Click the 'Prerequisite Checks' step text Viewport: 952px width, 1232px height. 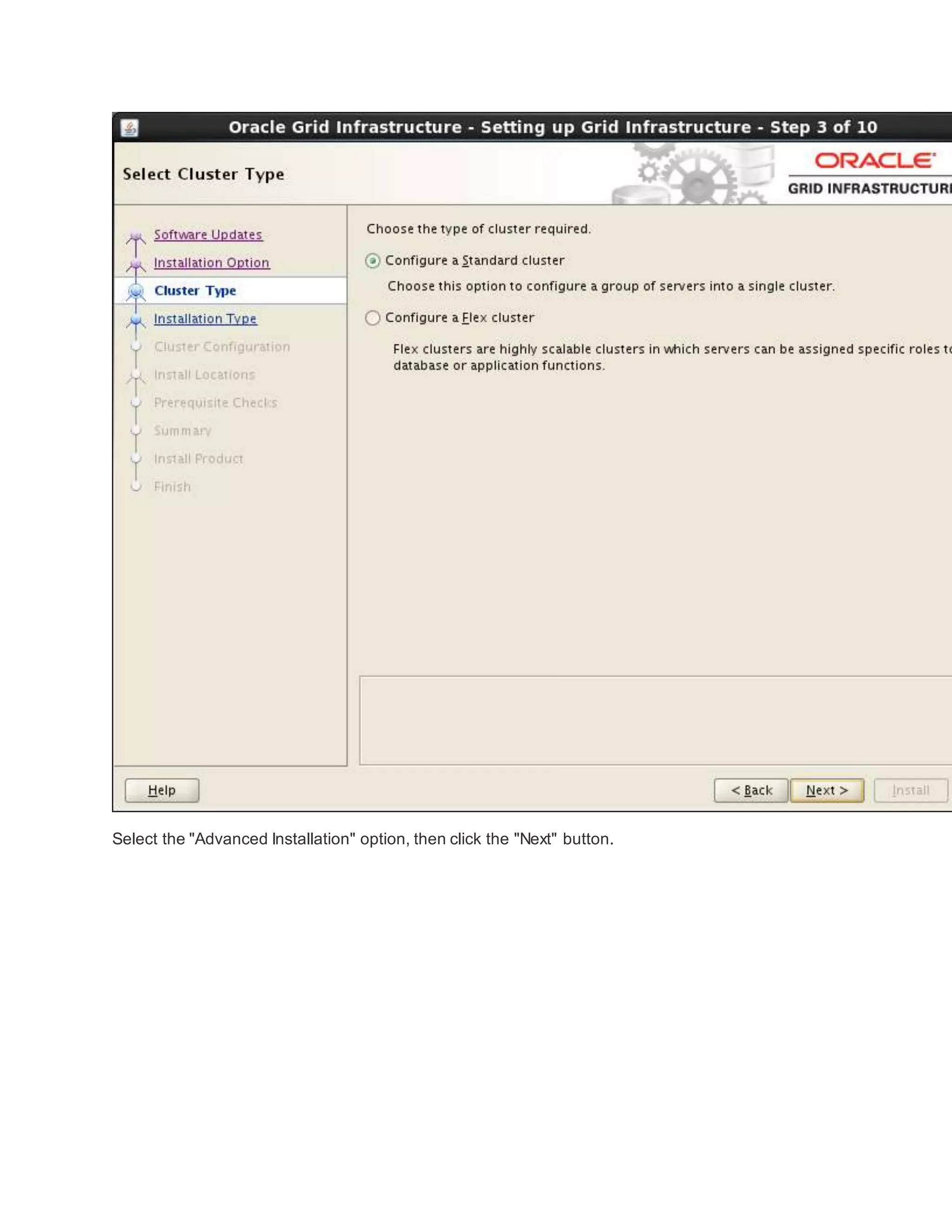tap(215, 403)
